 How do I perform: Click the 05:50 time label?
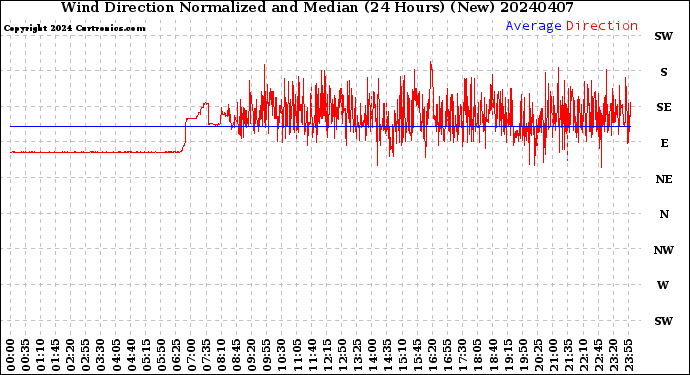click(x=161, y=355)
